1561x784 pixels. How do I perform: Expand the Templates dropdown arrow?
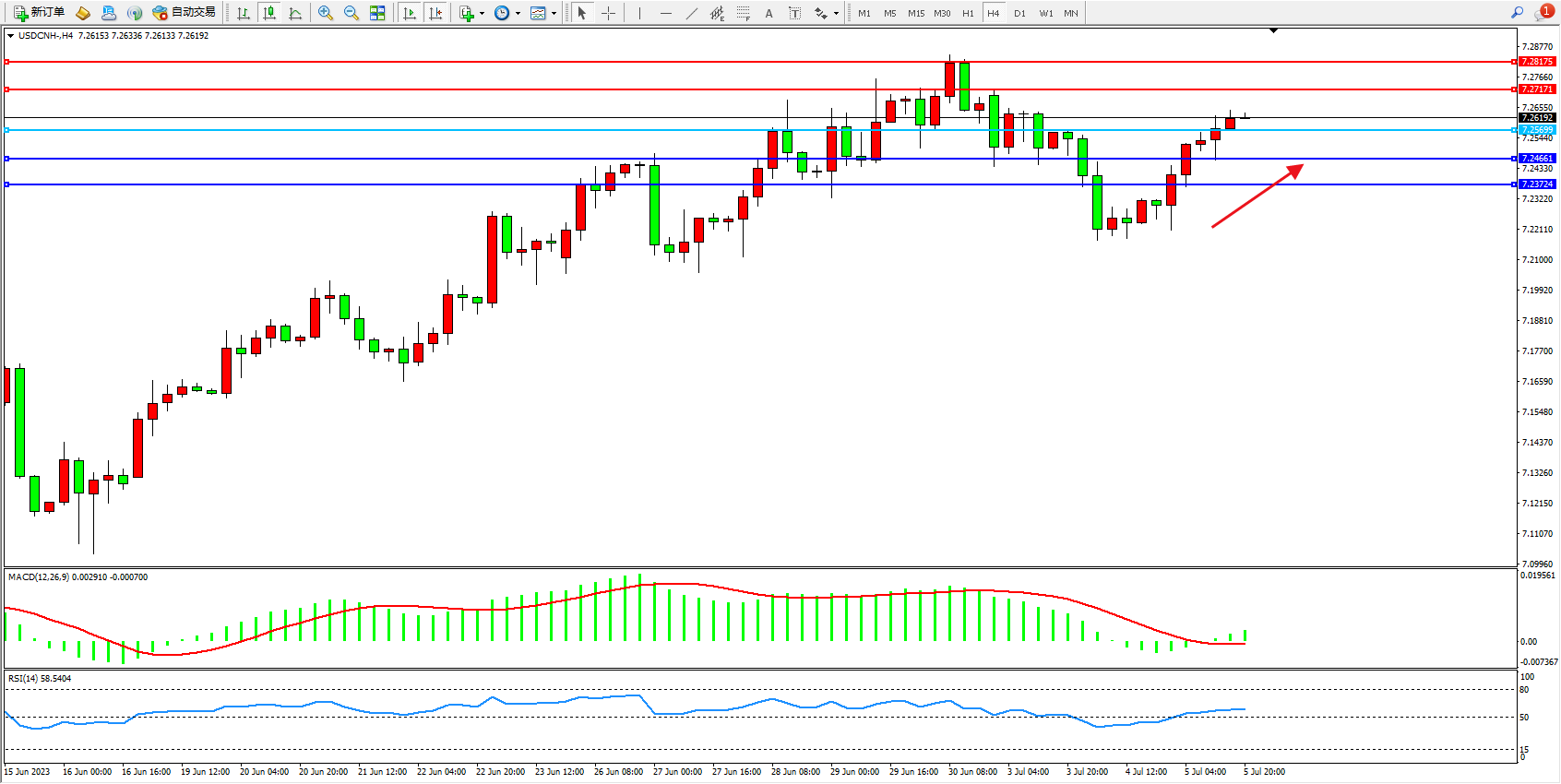pos(554,14)
